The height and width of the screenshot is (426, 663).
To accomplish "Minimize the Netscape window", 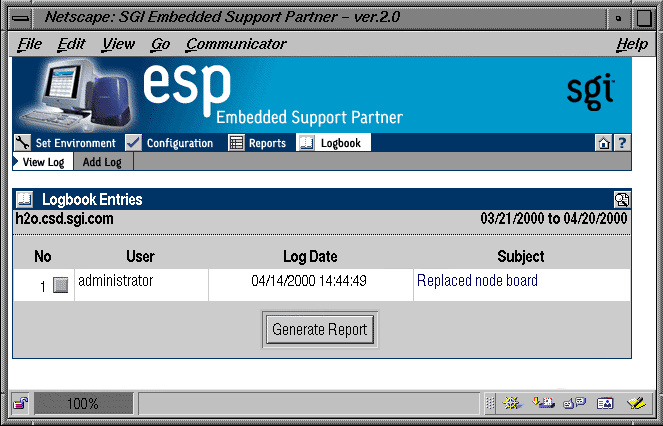I will click(x=619, y=18).
